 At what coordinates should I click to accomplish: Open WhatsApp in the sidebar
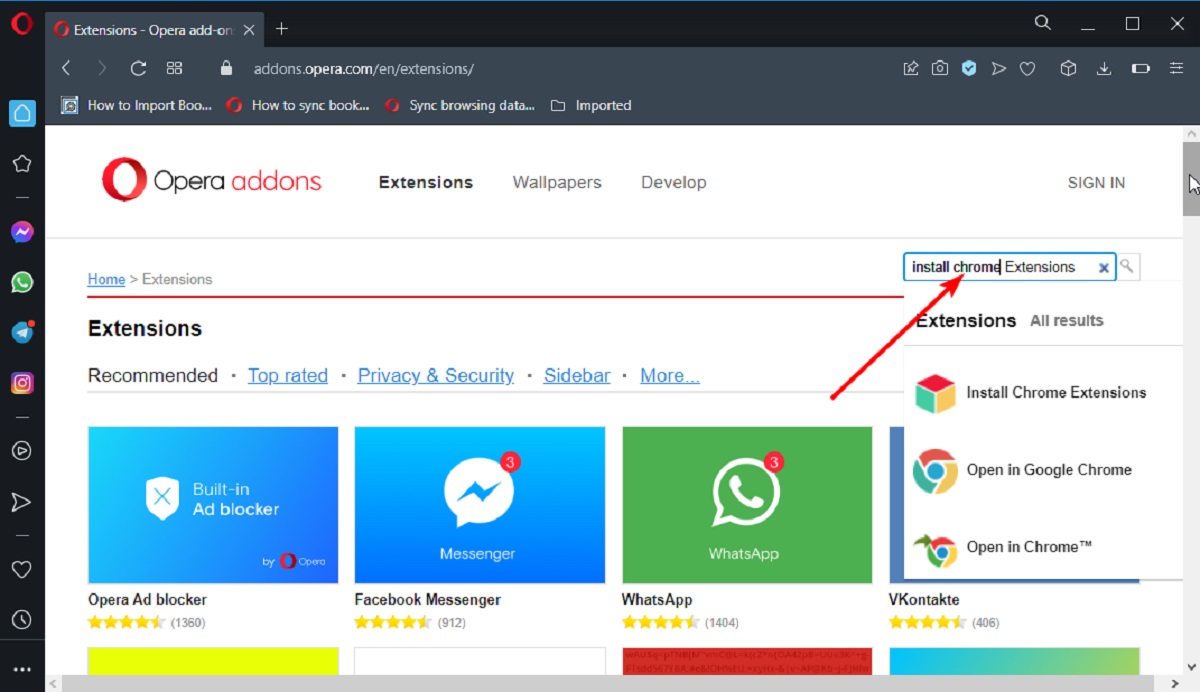point(22,282)
